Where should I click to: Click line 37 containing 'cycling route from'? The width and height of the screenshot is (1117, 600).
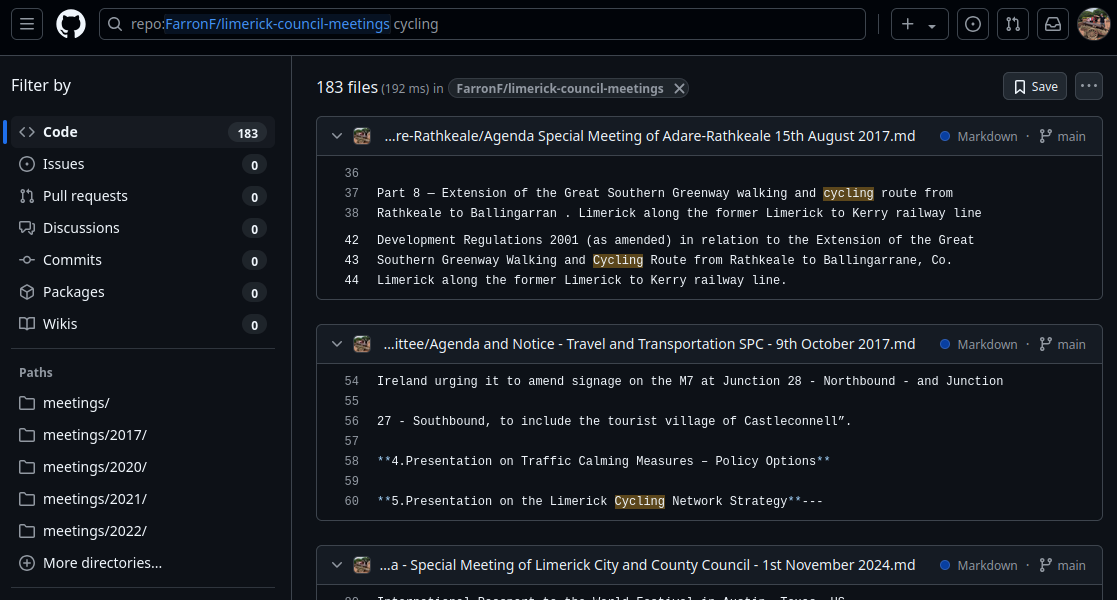[665, 193]
